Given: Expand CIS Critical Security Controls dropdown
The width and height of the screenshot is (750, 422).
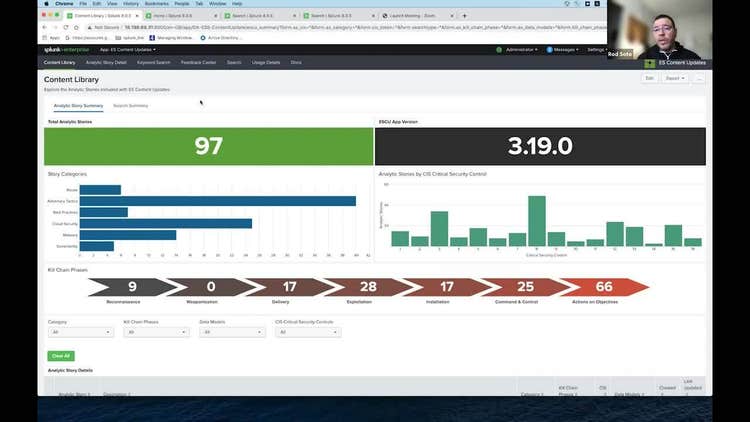Looking at the screenshot, I should click(308, 332).
